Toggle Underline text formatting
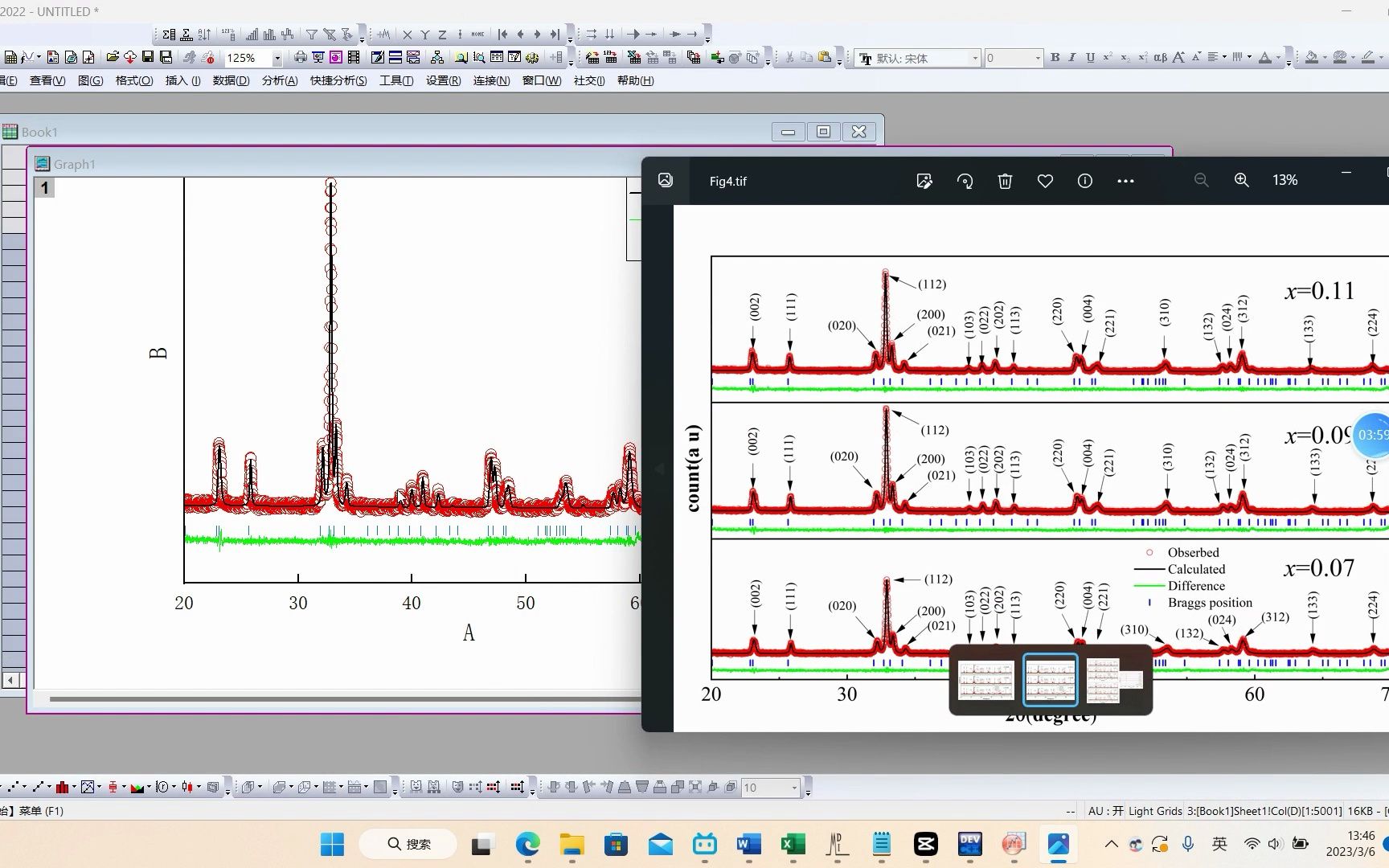The image size is (1389, 868). tap(1090, 57)
